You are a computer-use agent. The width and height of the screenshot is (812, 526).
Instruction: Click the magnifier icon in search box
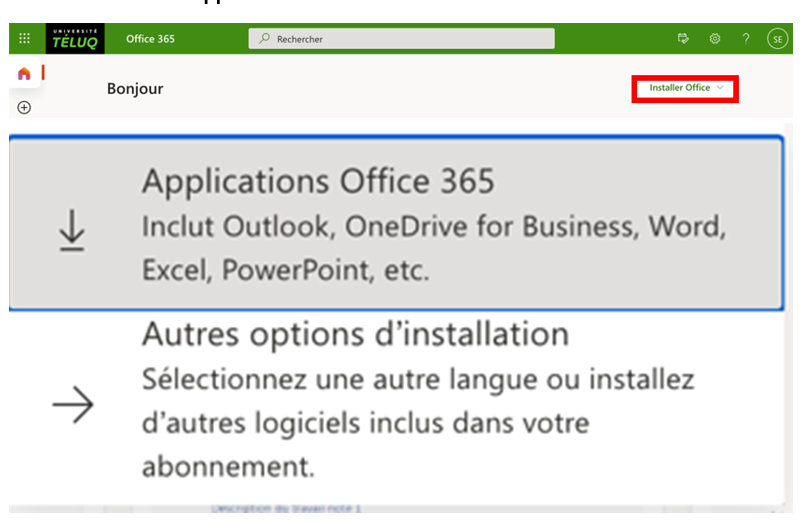coord(264,39)
